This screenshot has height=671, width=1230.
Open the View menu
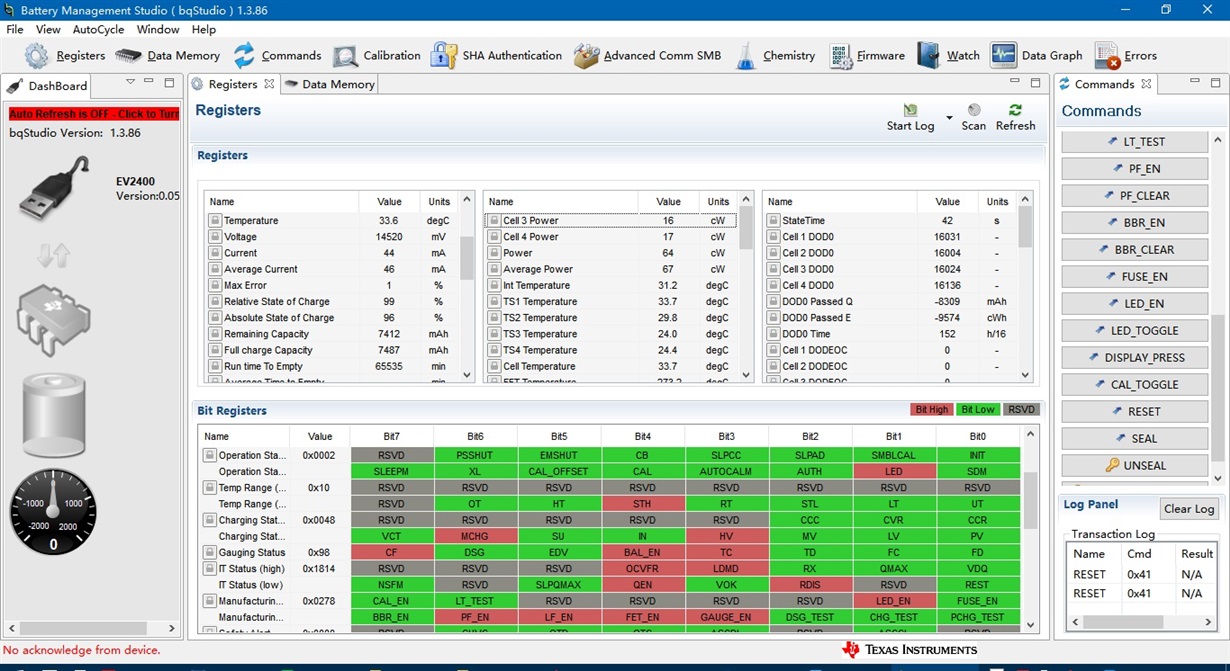click(x=48, y=30)
